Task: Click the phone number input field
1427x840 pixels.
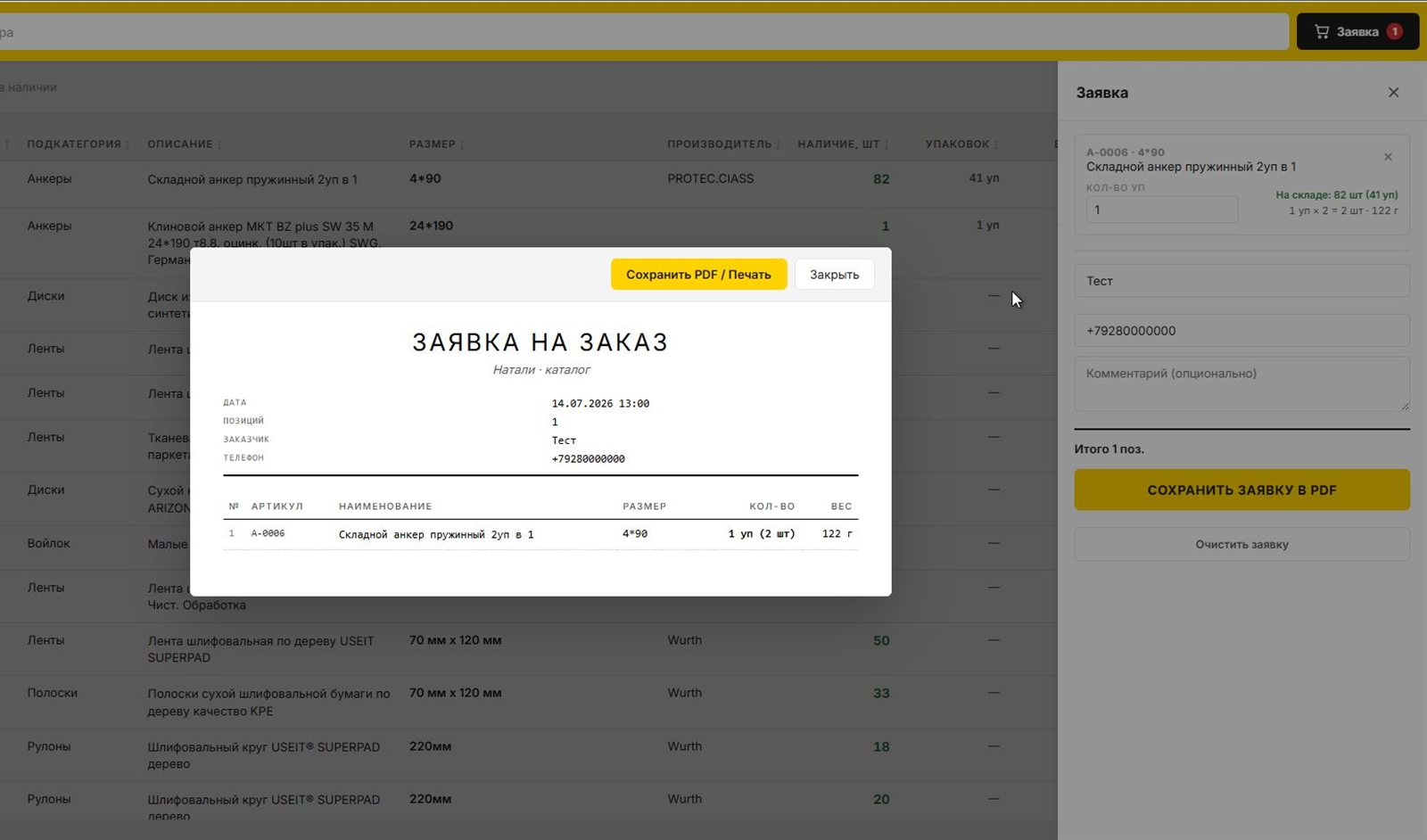Action: 1241,330
